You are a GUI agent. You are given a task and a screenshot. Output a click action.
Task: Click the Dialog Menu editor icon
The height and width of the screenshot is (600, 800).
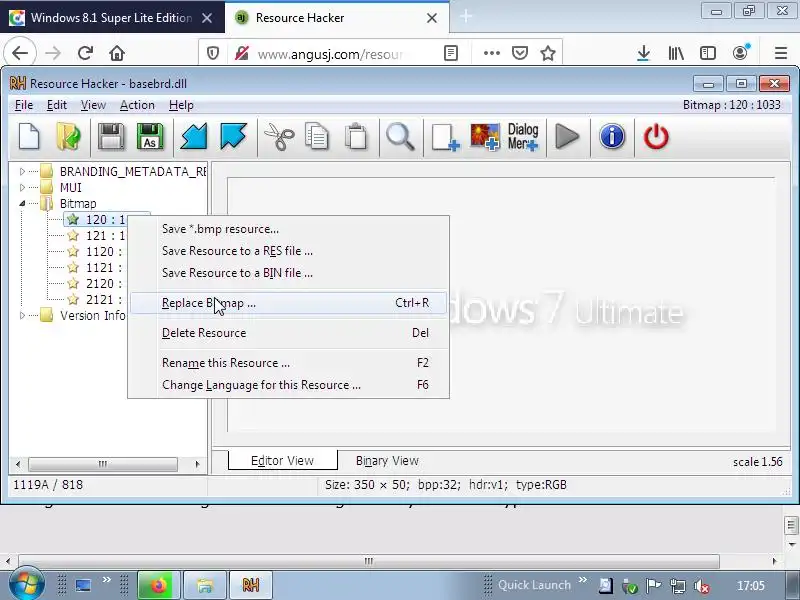point(523,137)
